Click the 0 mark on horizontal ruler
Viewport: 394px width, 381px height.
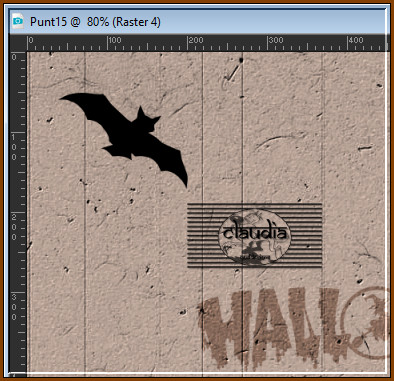(x=31, y=40)
